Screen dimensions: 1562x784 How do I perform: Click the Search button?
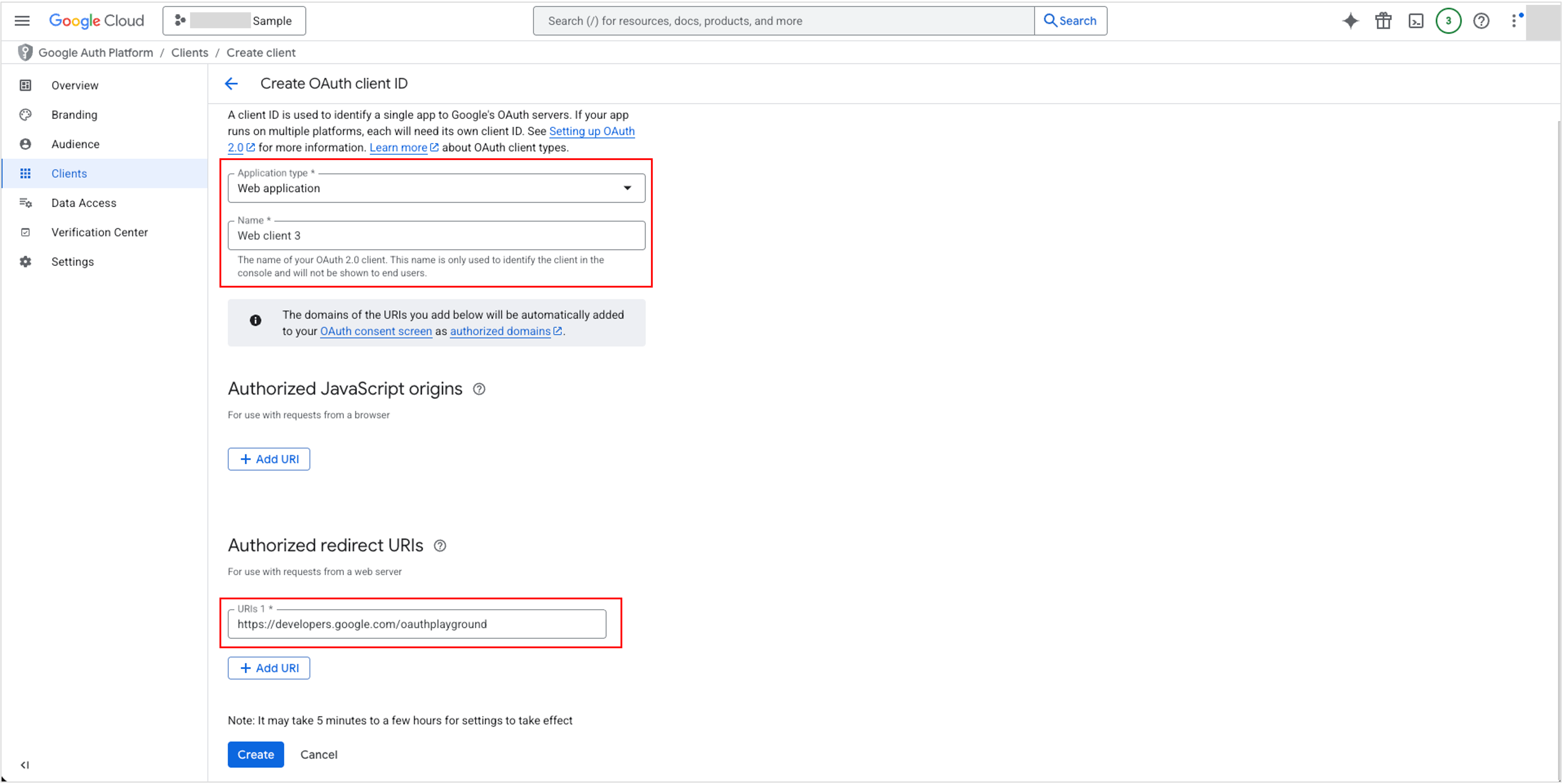coord(1070,21)
